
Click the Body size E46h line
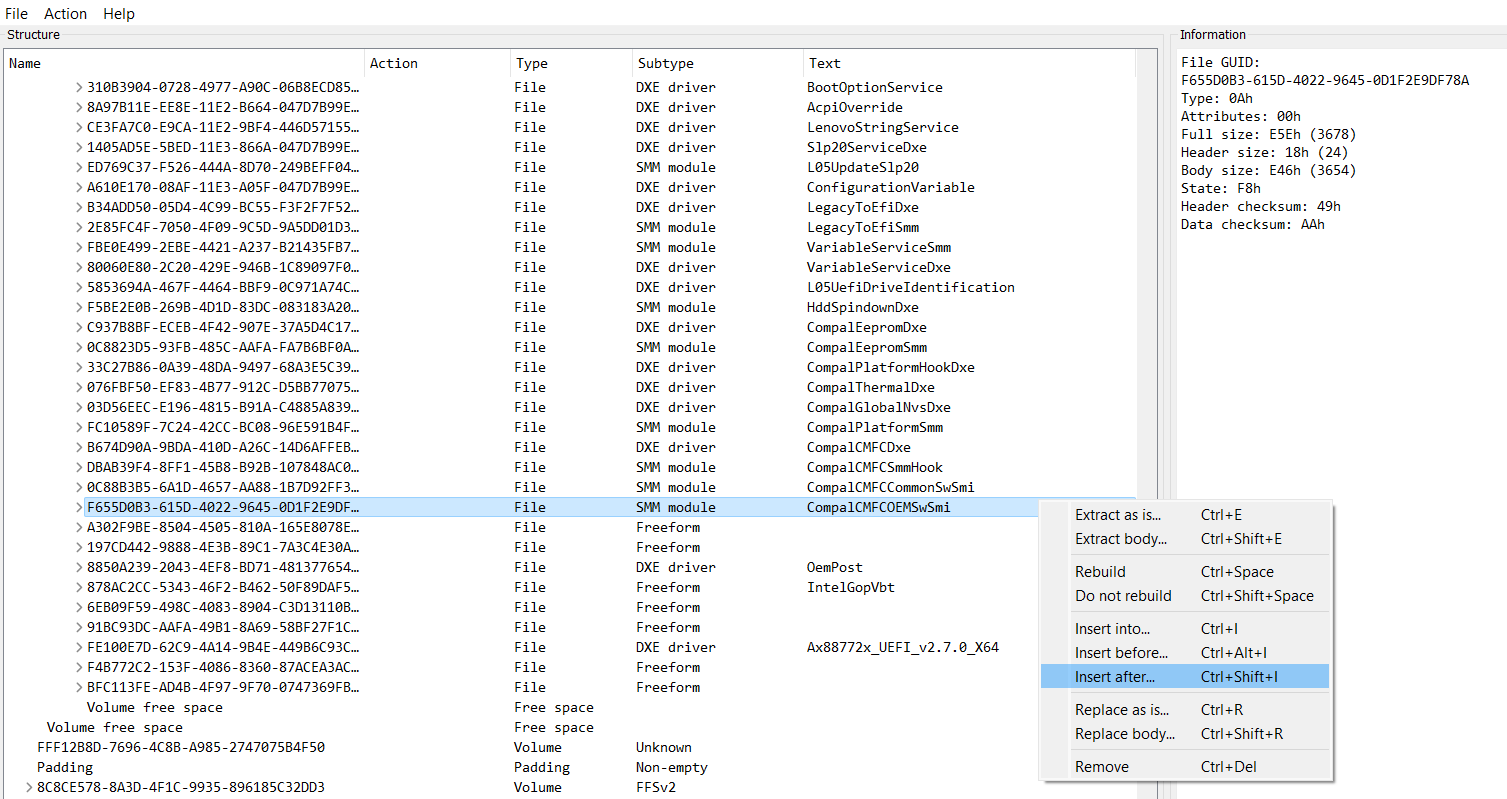1269,170
